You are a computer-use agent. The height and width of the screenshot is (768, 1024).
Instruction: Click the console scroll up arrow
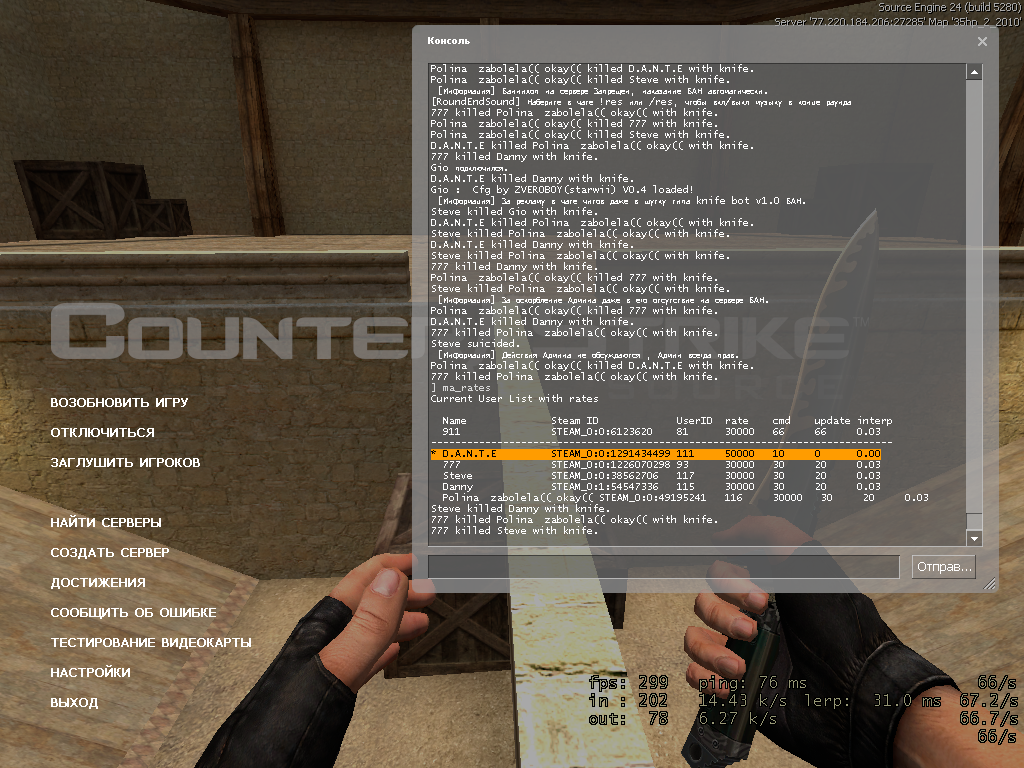(x=974, y=72)
